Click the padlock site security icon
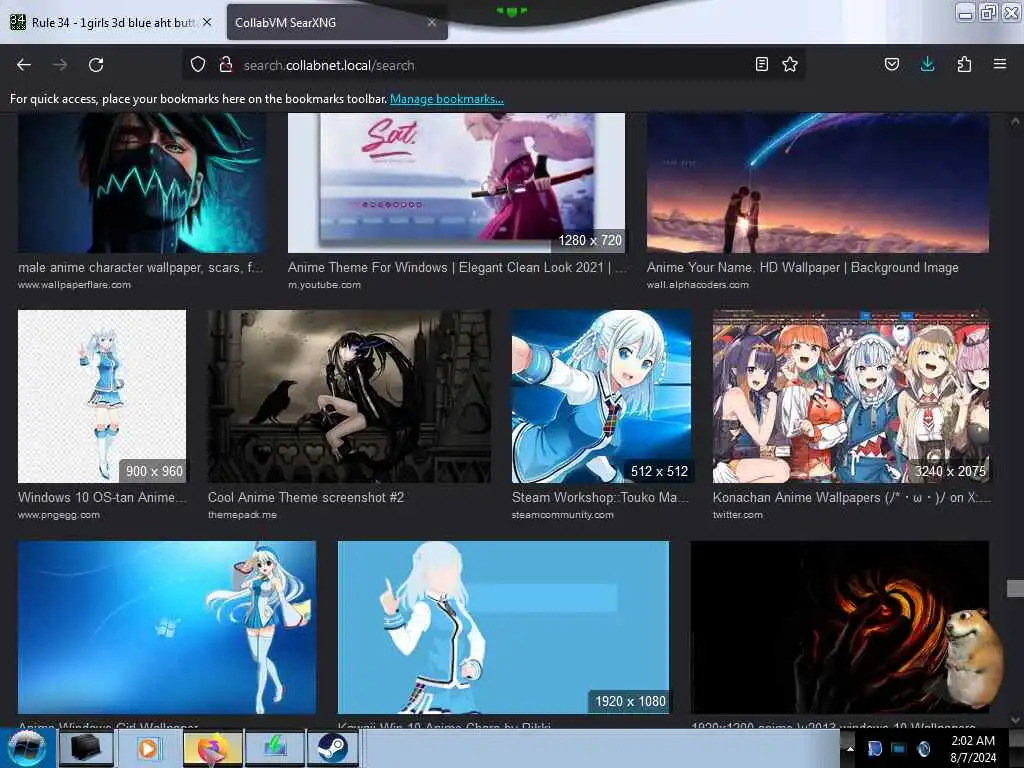The height and width of the screenshot is (768, 1024). click(226, 65)
